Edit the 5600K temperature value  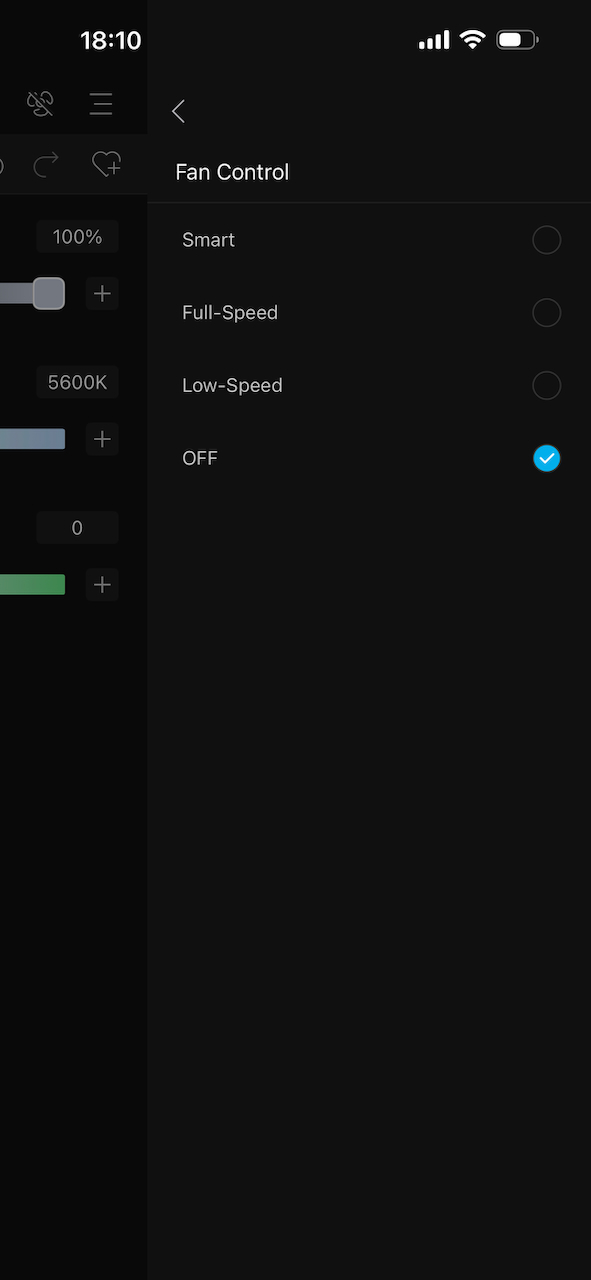tap(77, 381)
